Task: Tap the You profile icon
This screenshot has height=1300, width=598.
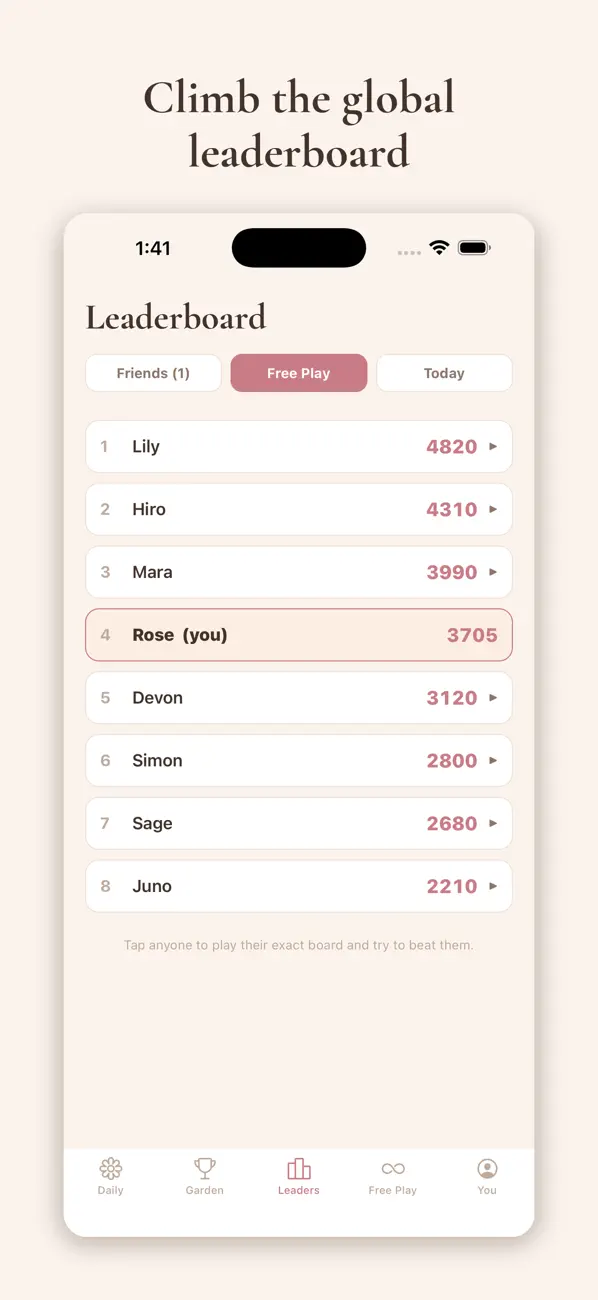Action: tap(487, 1168)
